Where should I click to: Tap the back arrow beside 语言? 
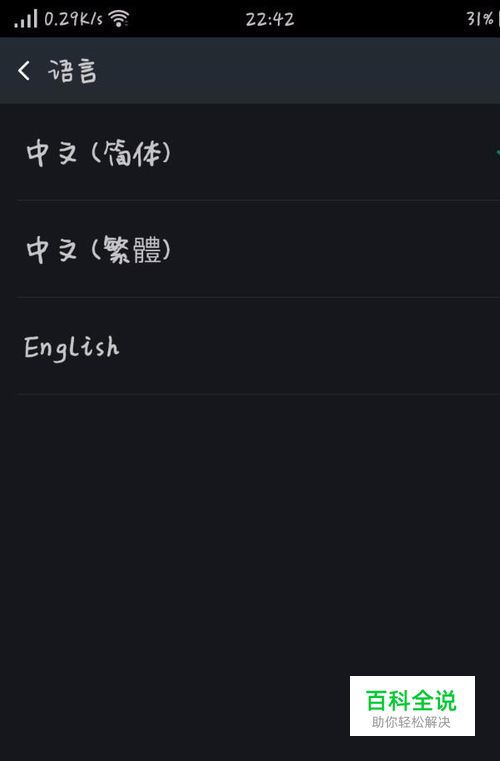pyautogui.click(x=24, y=71)
